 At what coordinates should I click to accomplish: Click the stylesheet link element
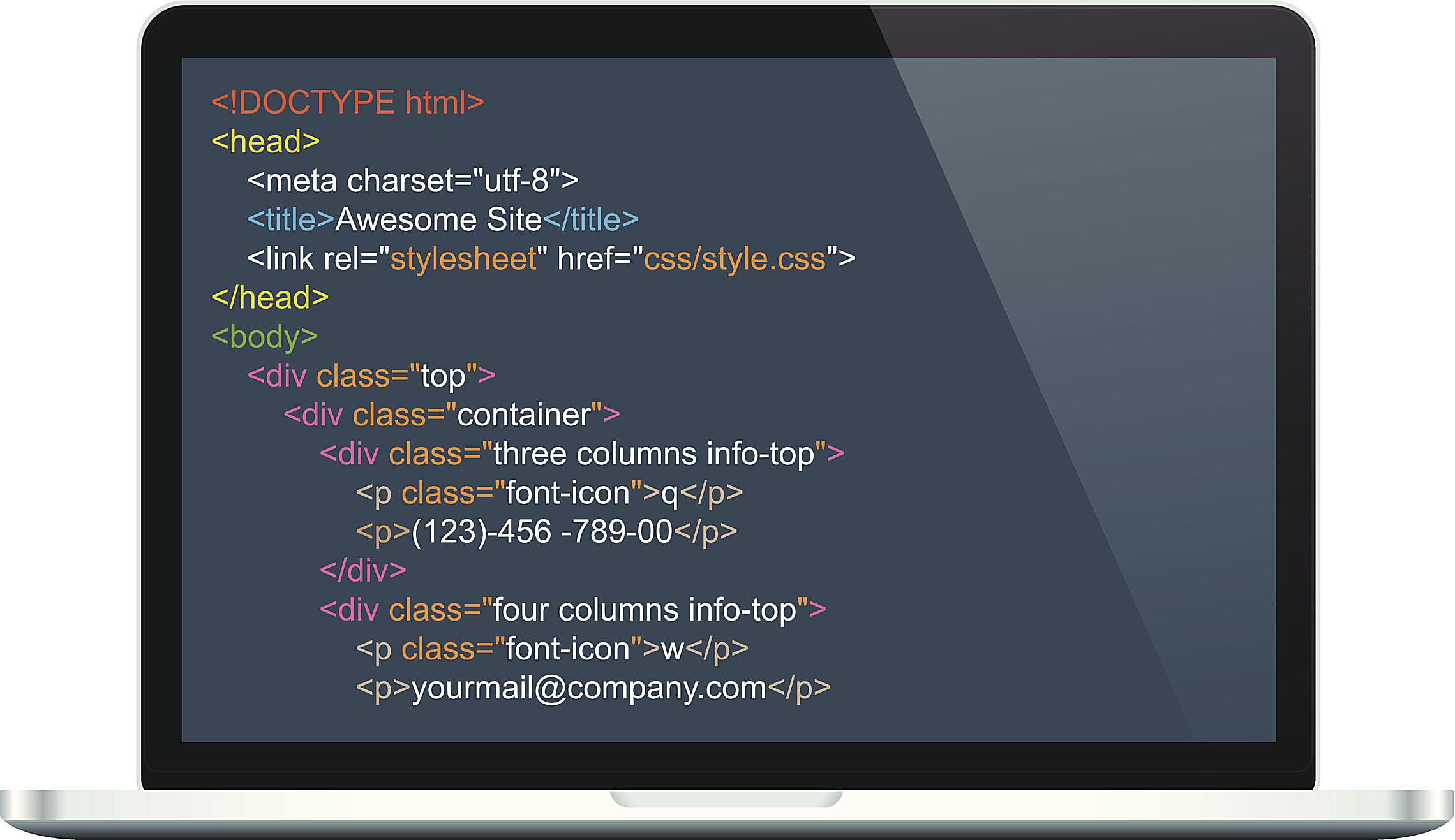click(549, 259)
